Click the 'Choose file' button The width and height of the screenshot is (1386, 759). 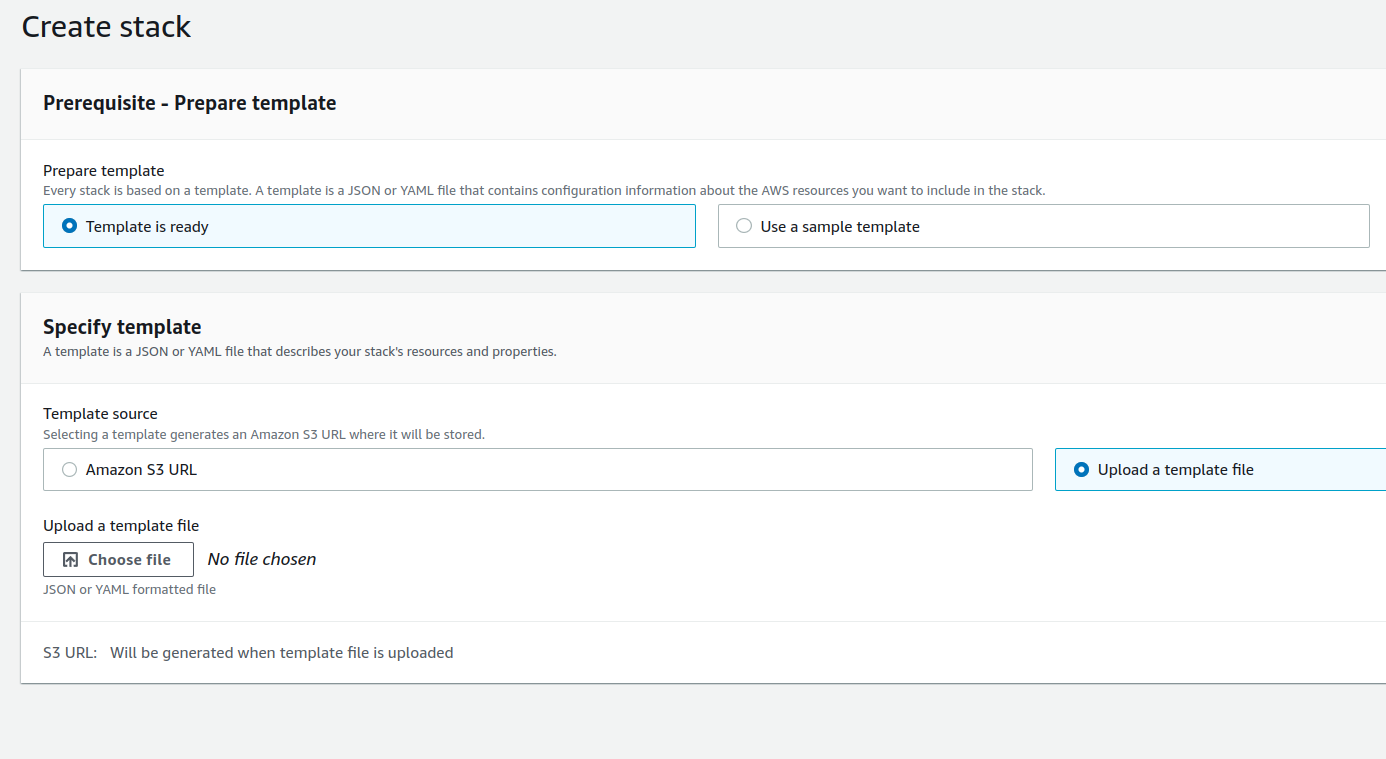[118, 560]
